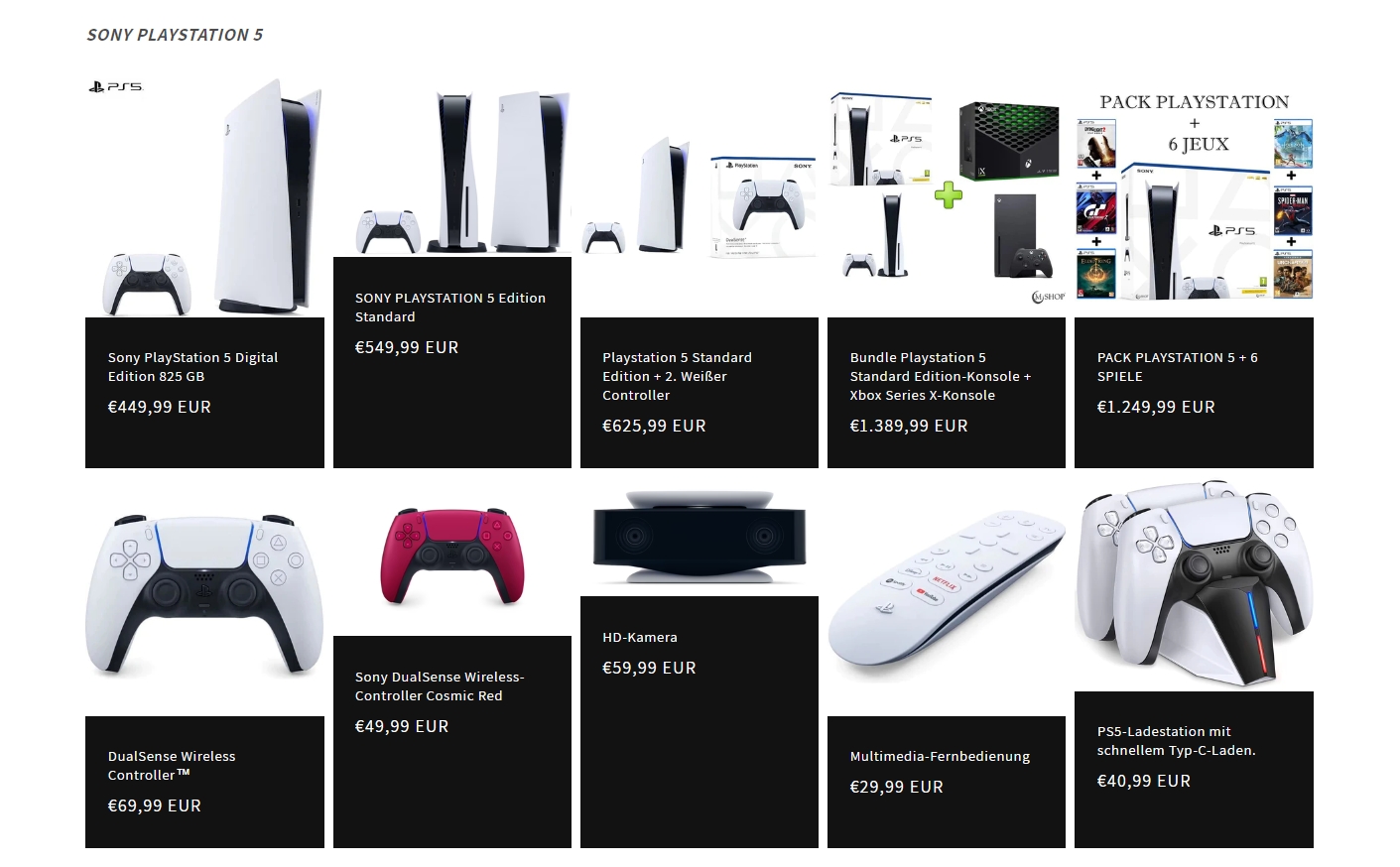The height and width of the screenshot is (867, 1400).
Task: Click Playstation 5 Standard Edition + 2. Weißer Controller
Action: (x=677, y=376)
